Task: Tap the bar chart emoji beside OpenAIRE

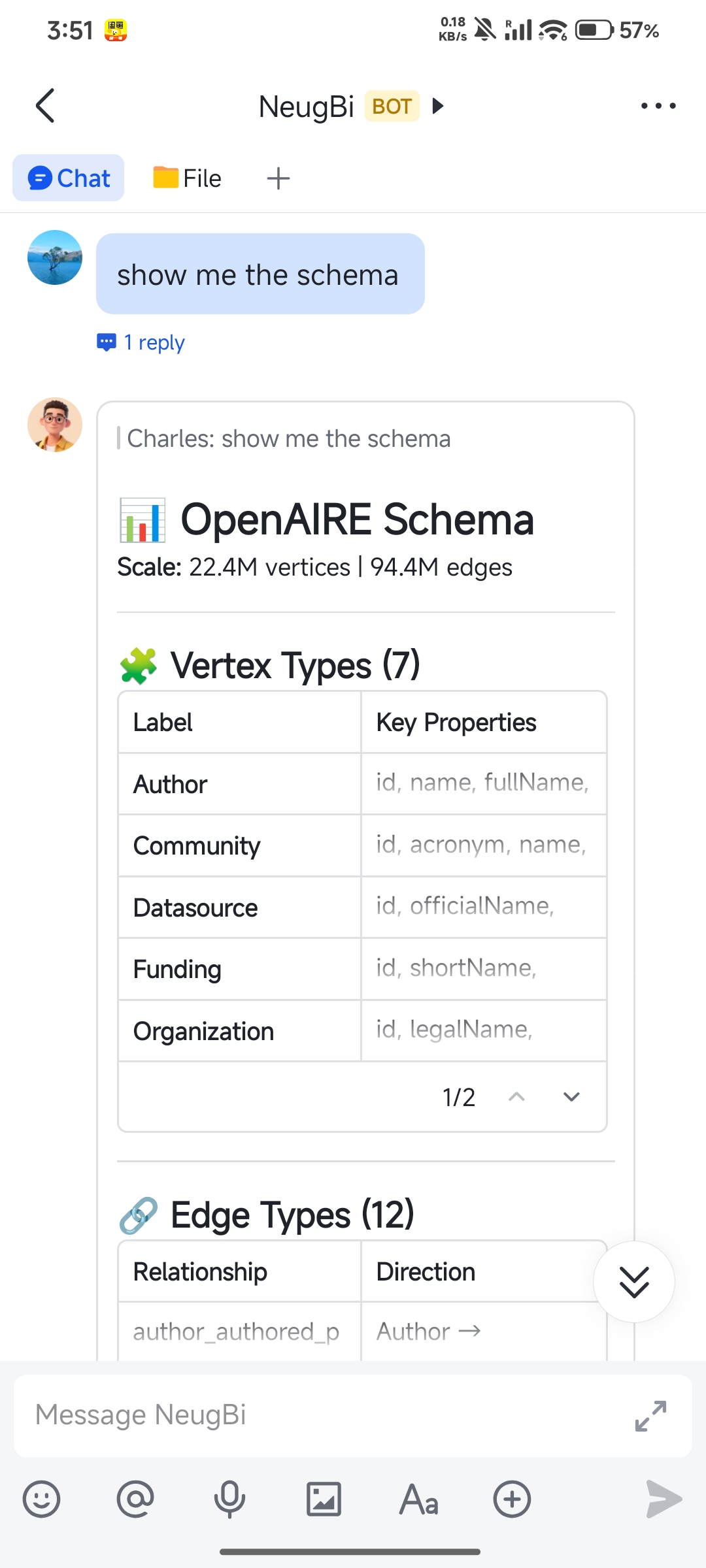Action: 143,520
